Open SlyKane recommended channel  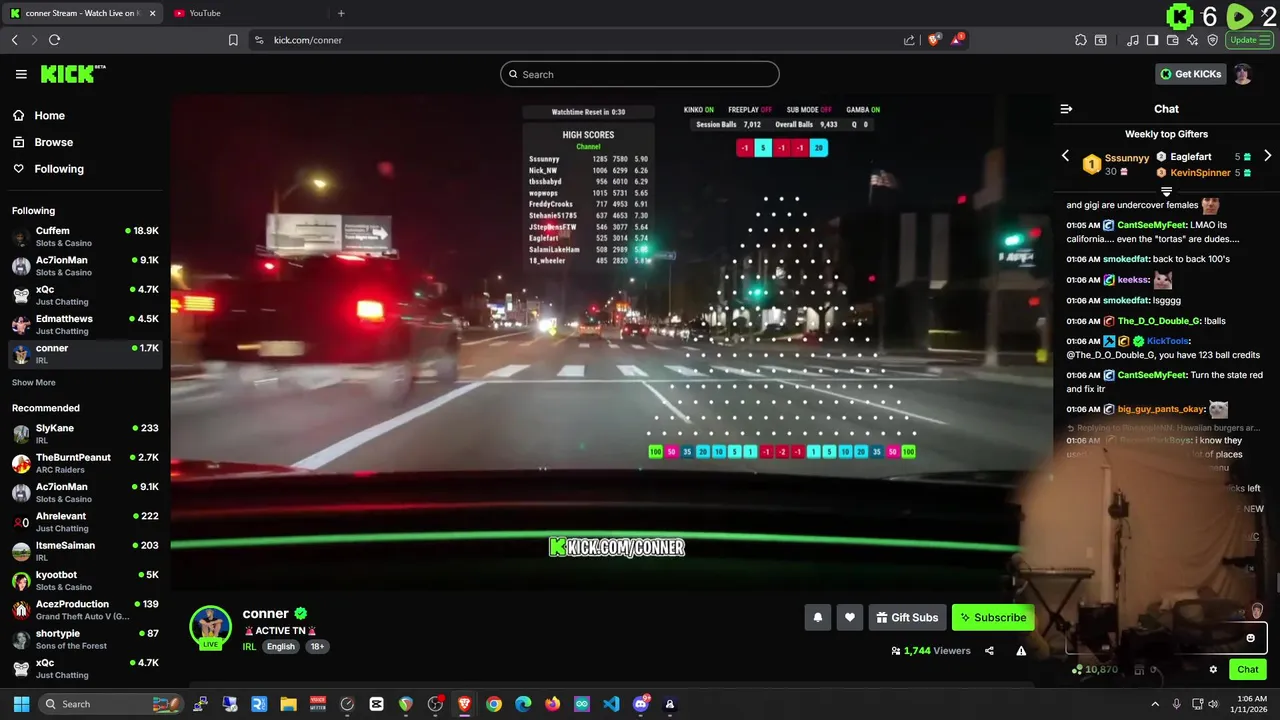pyautogui.click(x=85, y=433)
